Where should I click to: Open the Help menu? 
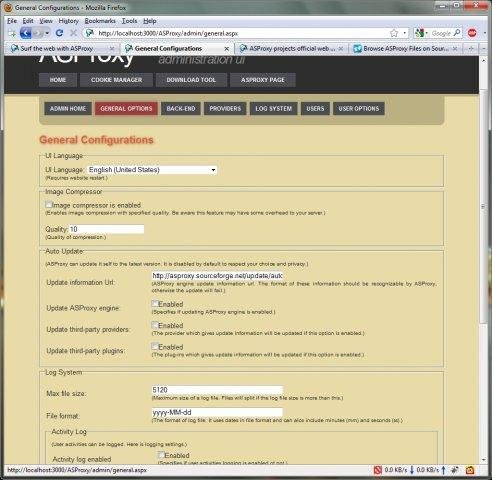[150, 21]
